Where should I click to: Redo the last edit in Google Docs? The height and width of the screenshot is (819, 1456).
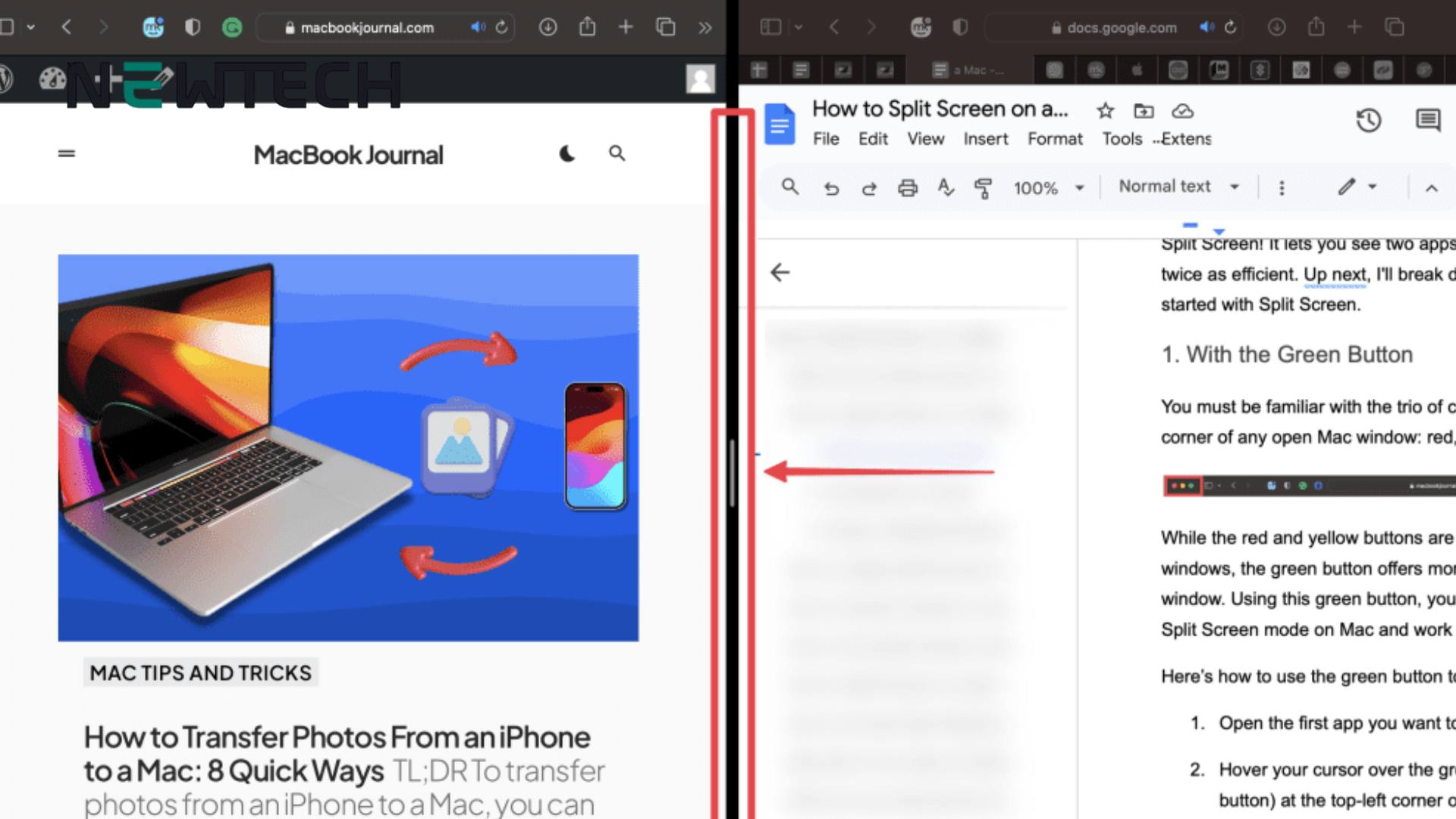tap(869, 187)
